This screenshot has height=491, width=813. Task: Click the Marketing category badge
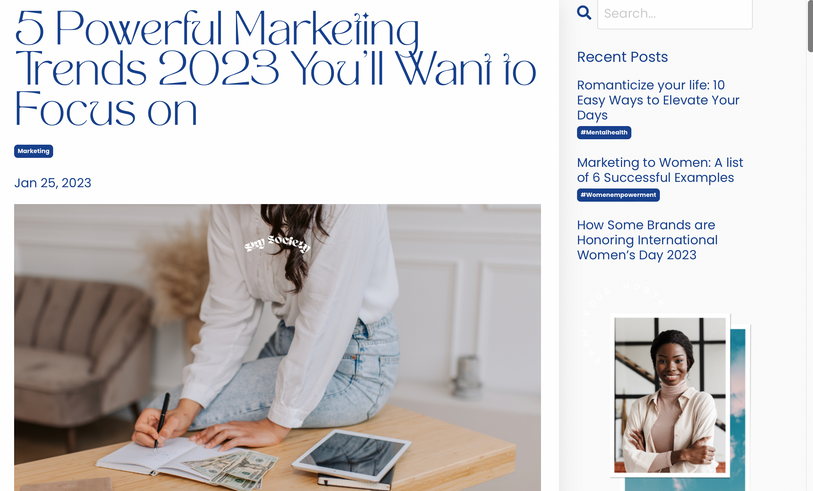pyautogui.click(x=34, y=151)
